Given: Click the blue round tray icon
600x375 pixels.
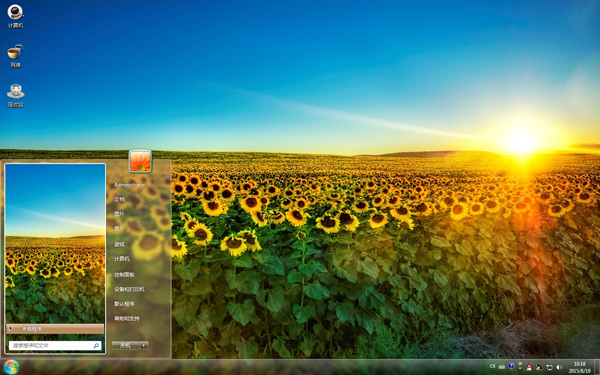Looking at the screenshot, I should coord(511,366).
